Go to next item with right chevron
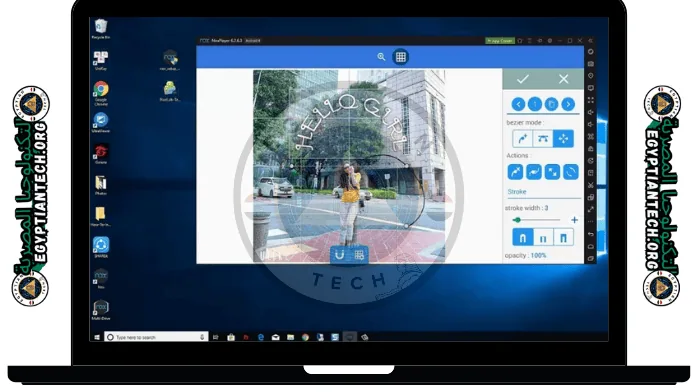The height and width of the screenshot is (392, 698). (568, 104)
